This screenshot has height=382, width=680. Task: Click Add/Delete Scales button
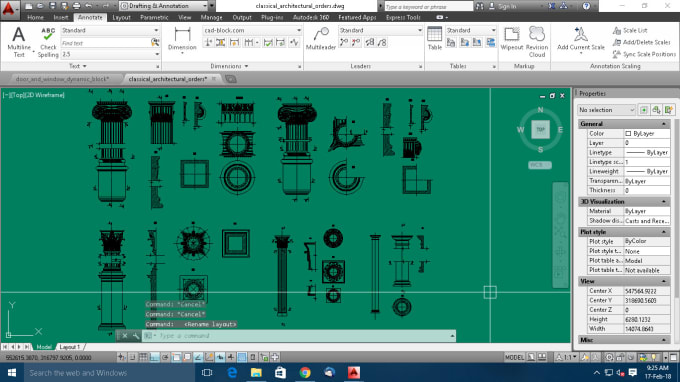(641, 42)
